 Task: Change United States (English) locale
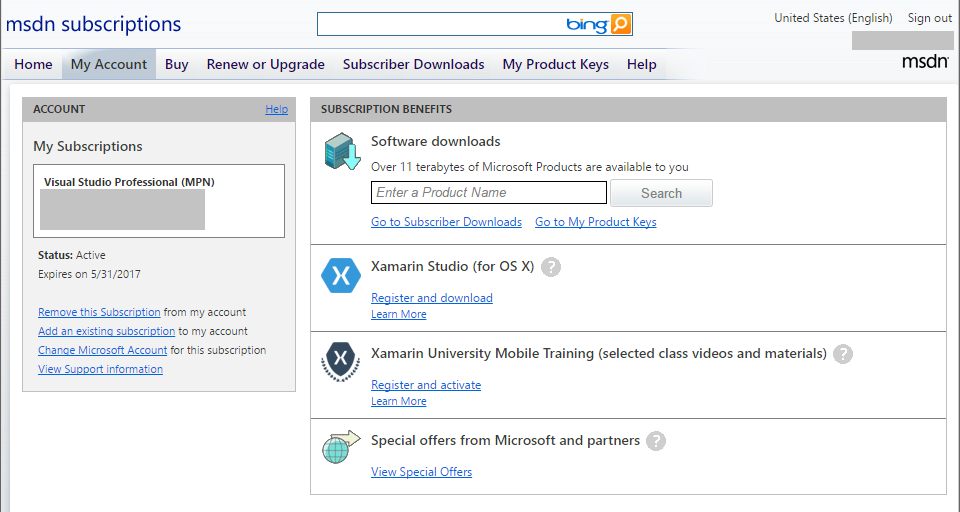[833, 18]
